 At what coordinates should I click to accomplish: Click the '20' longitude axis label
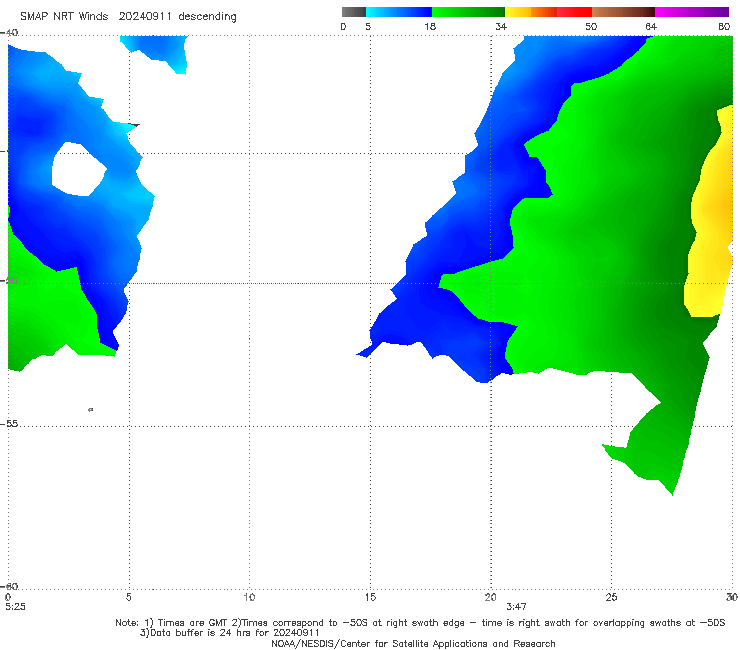point(490,597)
